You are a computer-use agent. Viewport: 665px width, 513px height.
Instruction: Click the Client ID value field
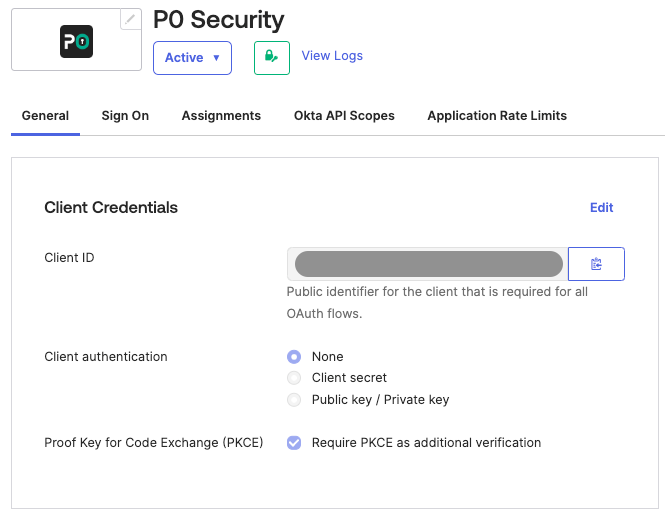[428, 264]
